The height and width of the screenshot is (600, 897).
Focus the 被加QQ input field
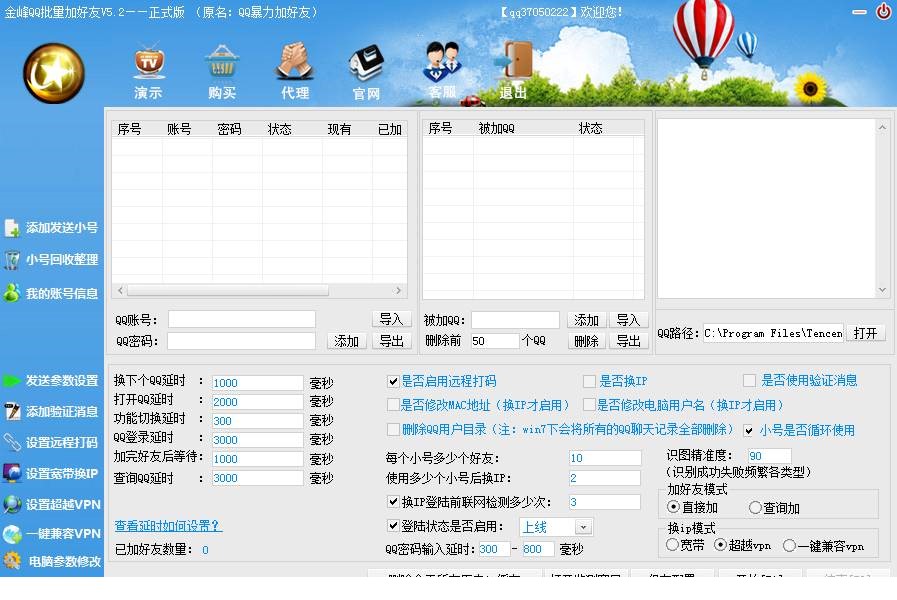pos(515,320)
